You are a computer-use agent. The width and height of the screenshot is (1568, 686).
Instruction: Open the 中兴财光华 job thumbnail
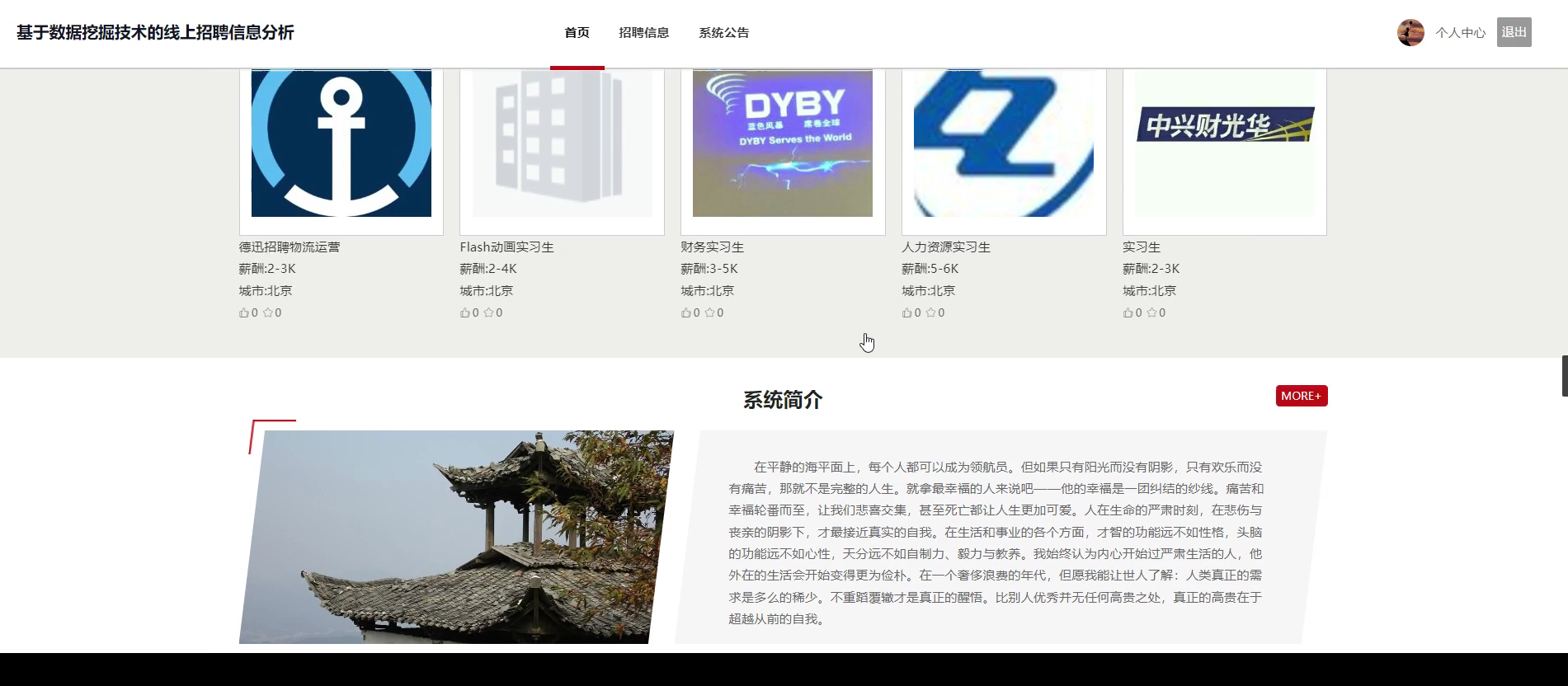pyautogui.click(x=1225, y=143)
